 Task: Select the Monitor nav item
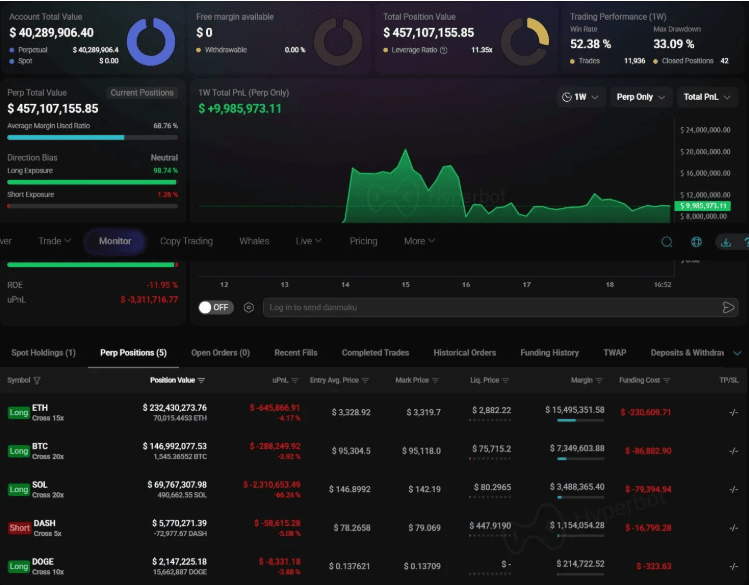(115, 241)
